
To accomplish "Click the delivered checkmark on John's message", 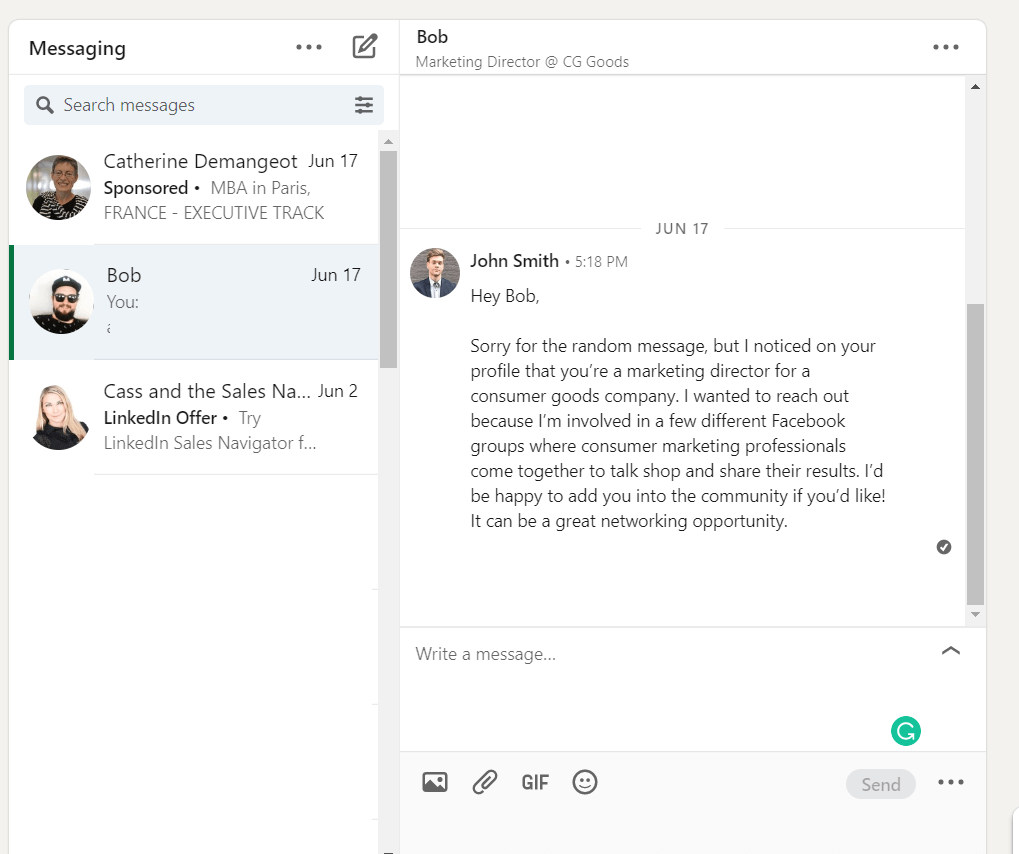I will tap(943, 546).
